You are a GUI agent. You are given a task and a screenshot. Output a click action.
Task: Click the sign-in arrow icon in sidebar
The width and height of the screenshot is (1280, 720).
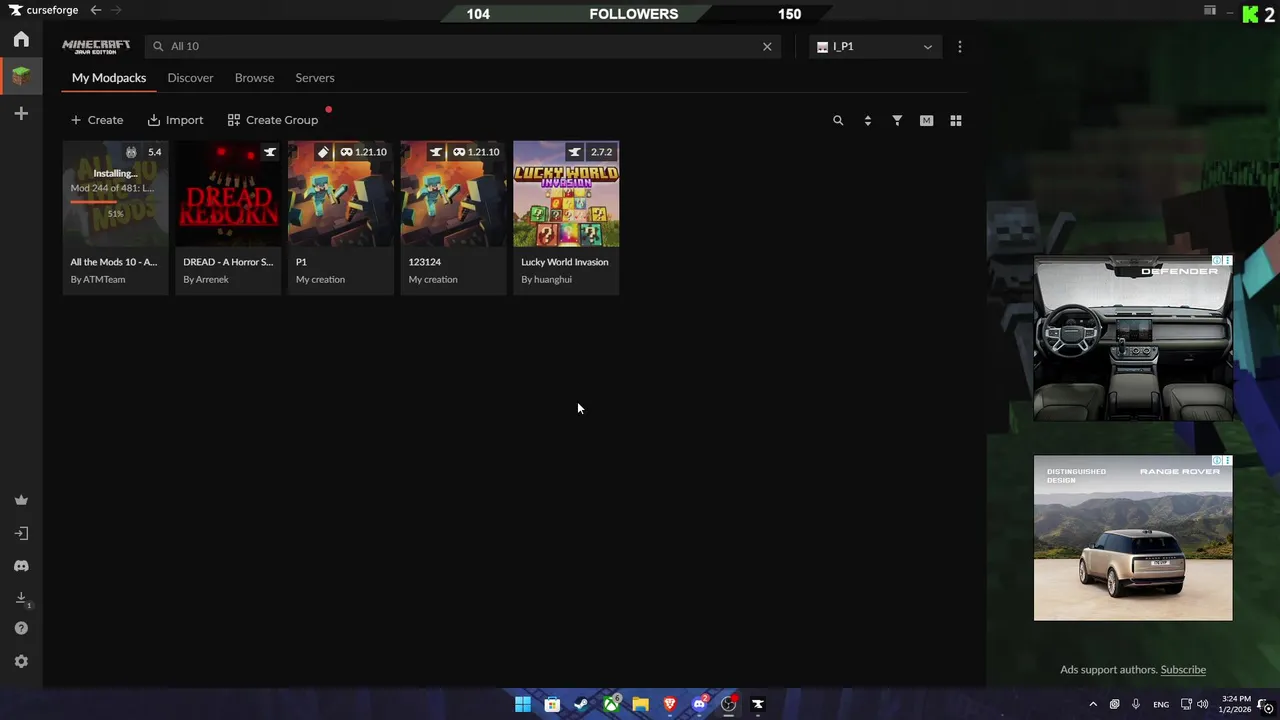click(21, 534)
